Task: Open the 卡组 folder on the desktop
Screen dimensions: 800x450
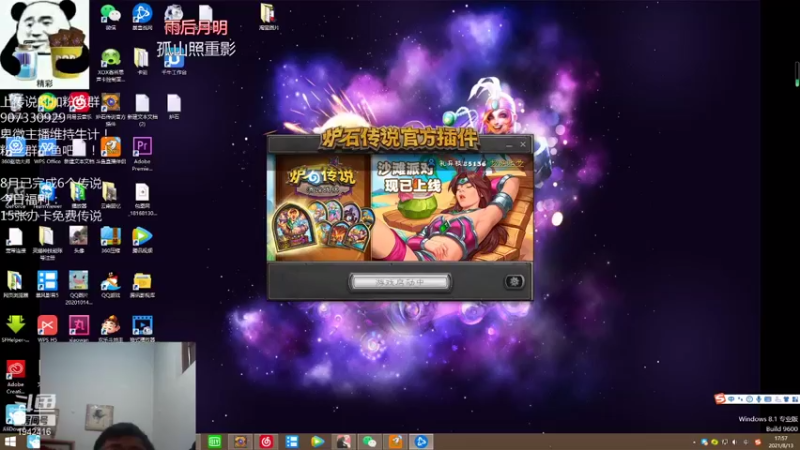Action: click(x=142, y=61)
